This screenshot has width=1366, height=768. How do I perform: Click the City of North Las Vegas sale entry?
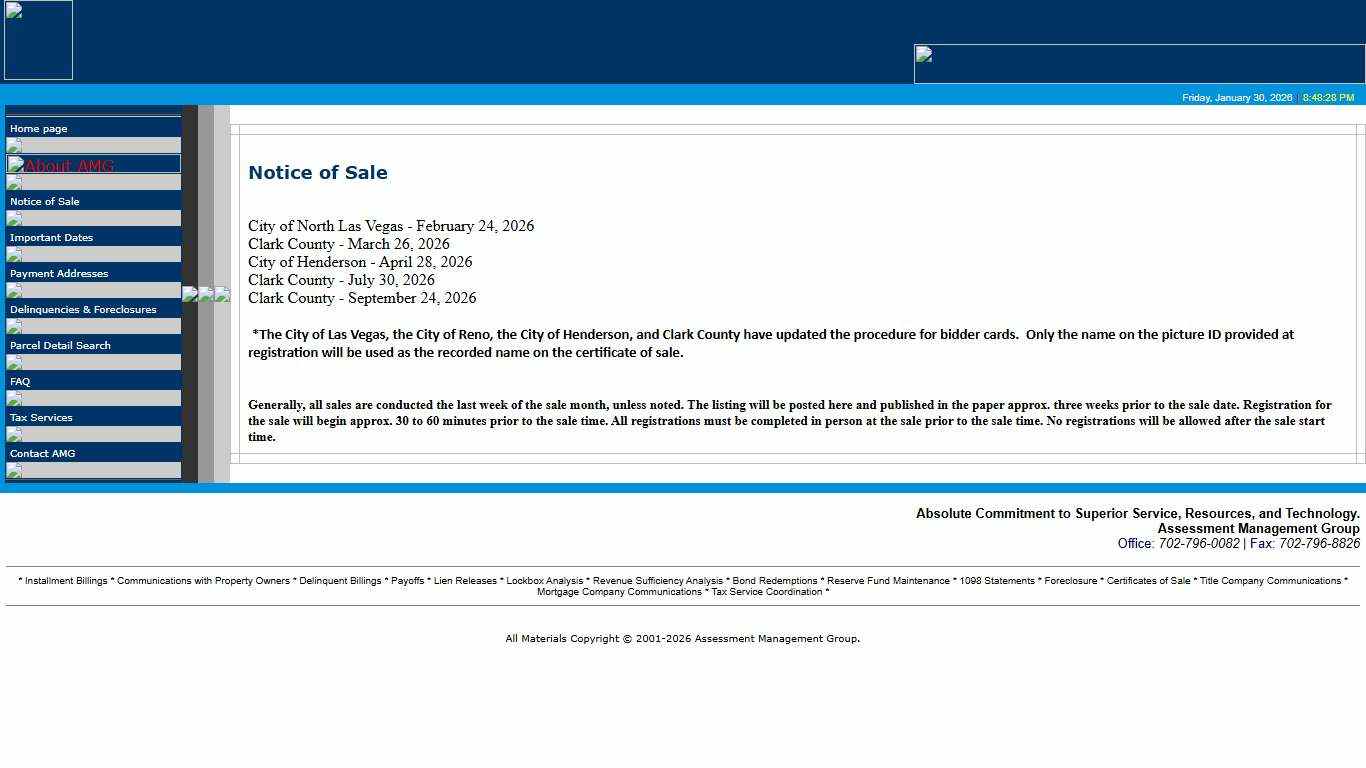pyautogui.click(x=391, y=226)
